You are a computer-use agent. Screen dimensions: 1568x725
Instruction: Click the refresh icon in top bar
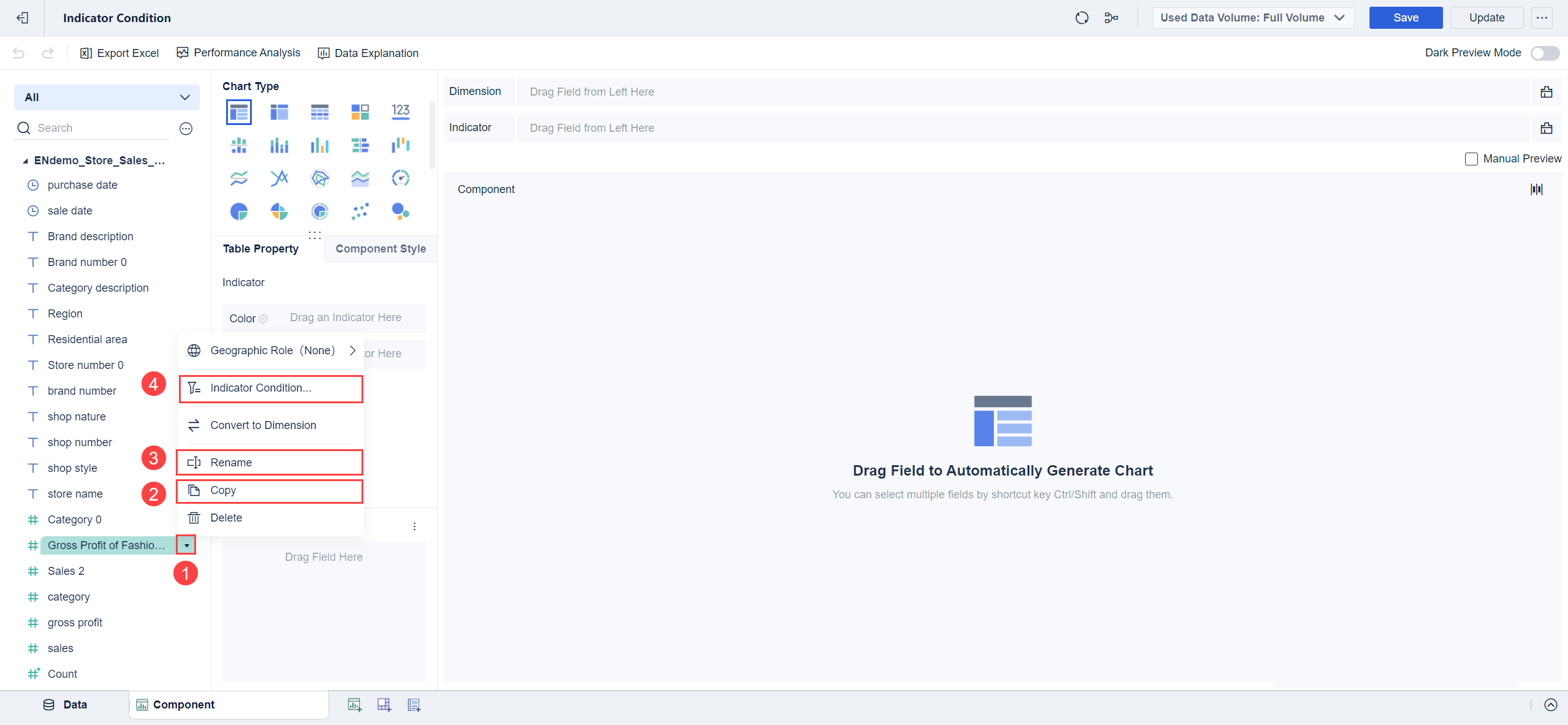point(1081,18)
